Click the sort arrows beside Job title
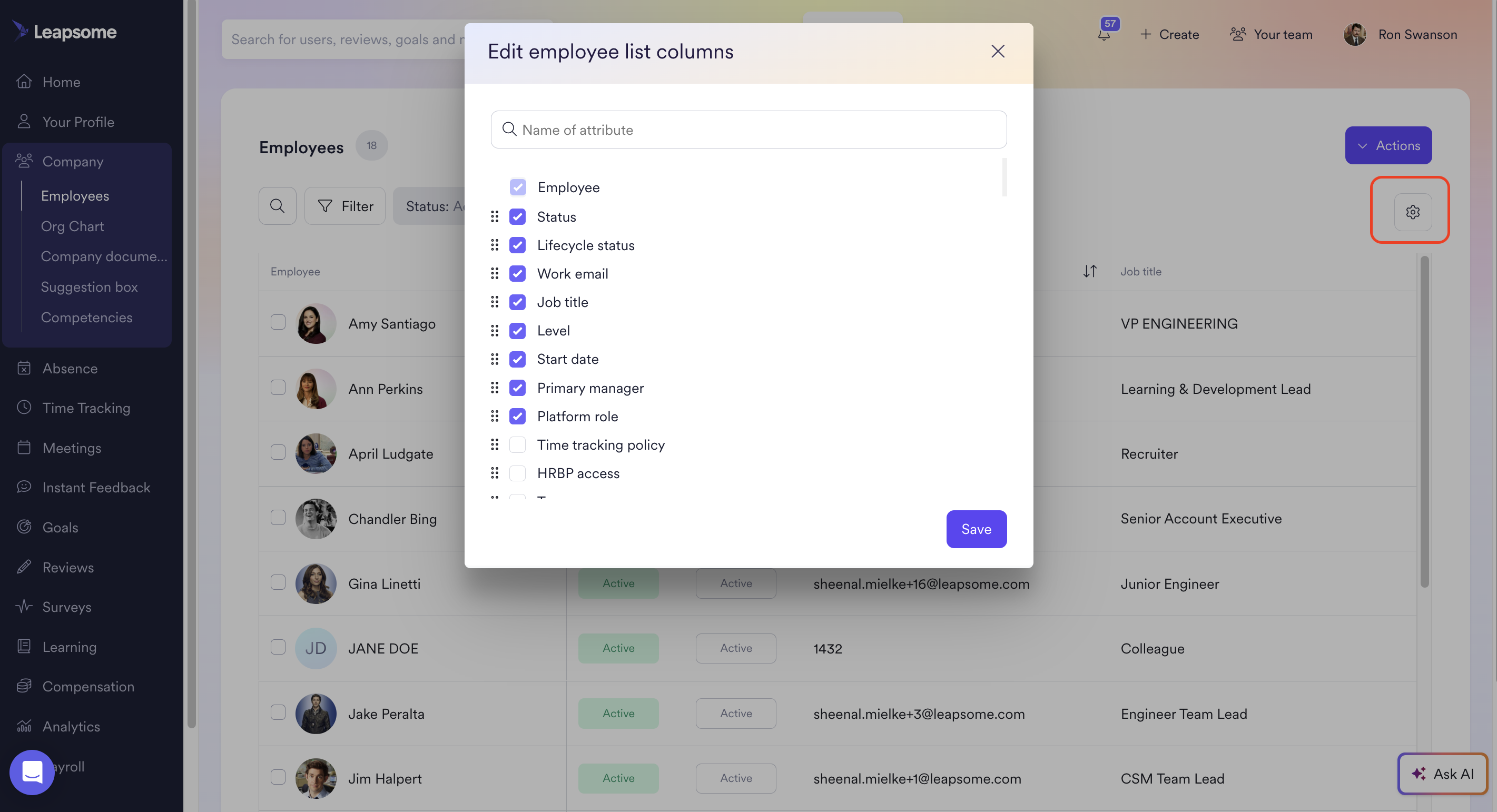Screen dimensions: 1497x812 click(1090, 271)
